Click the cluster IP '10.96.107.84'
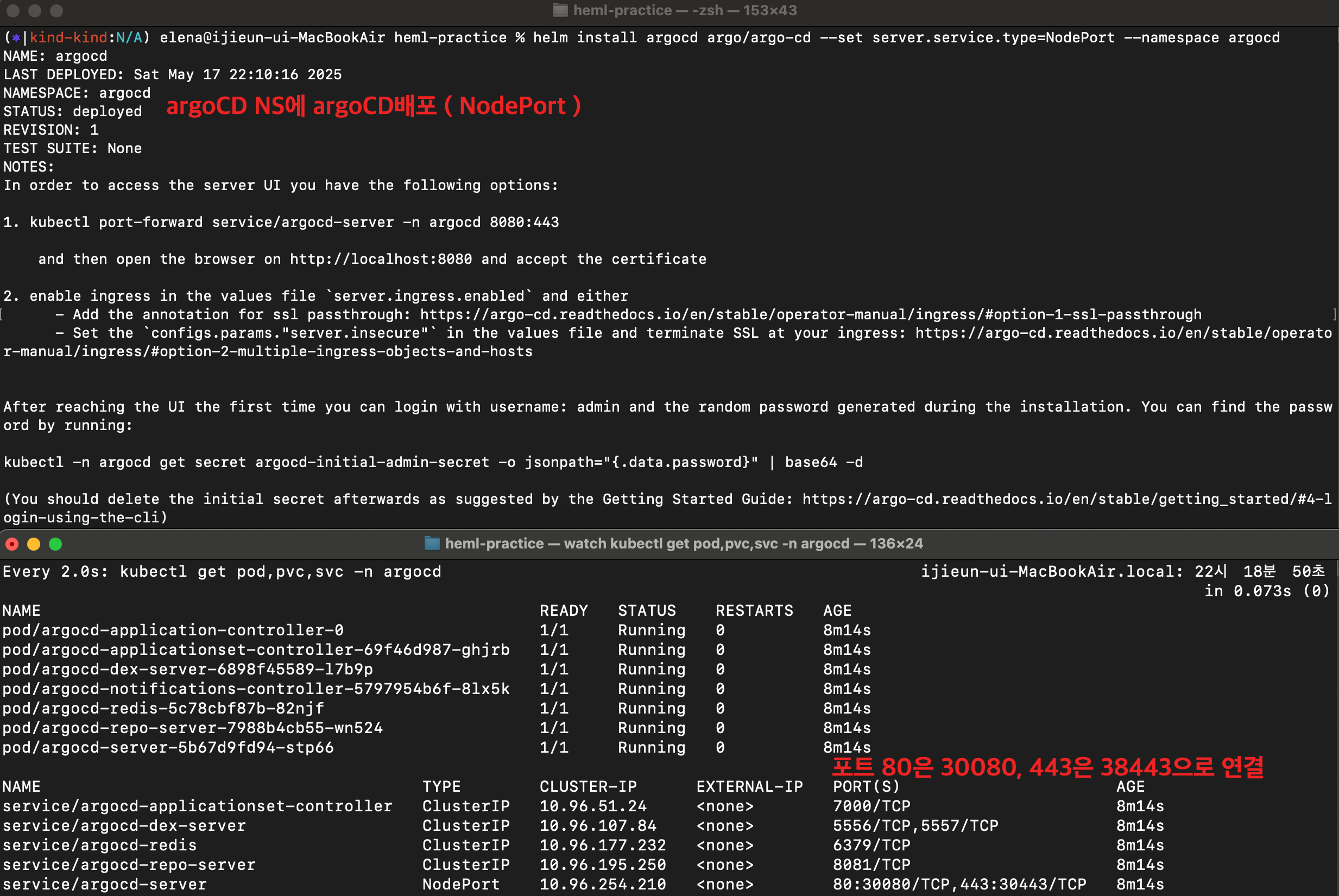The image size is (1339, 896). point(598,825)
